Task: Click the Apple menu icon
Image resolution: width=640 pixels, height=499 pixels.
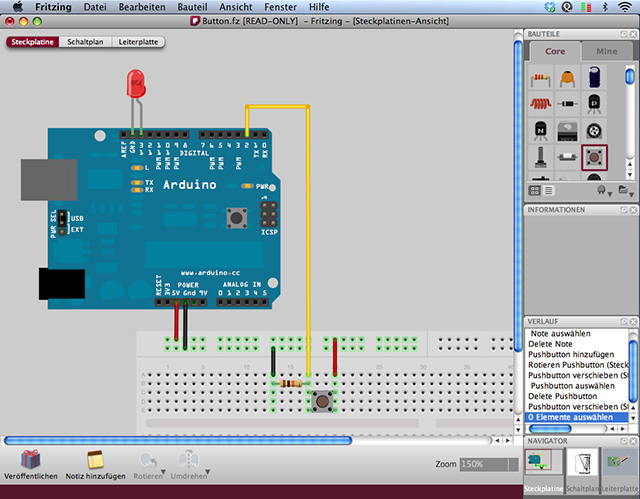Action: click(x=18, y=7)
